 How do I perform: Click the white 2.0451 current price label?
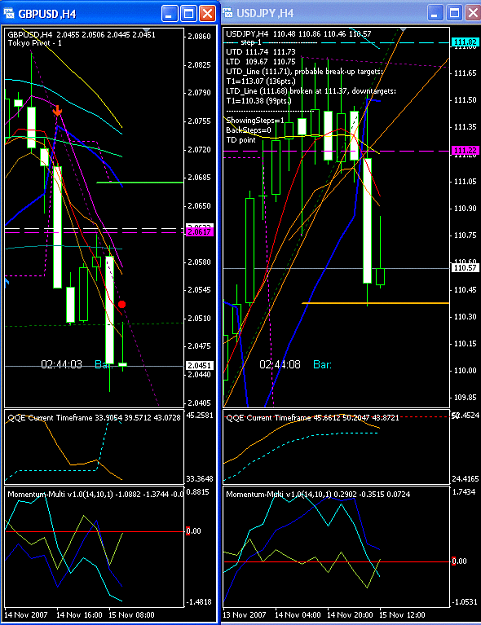click(x=200, y=366)
